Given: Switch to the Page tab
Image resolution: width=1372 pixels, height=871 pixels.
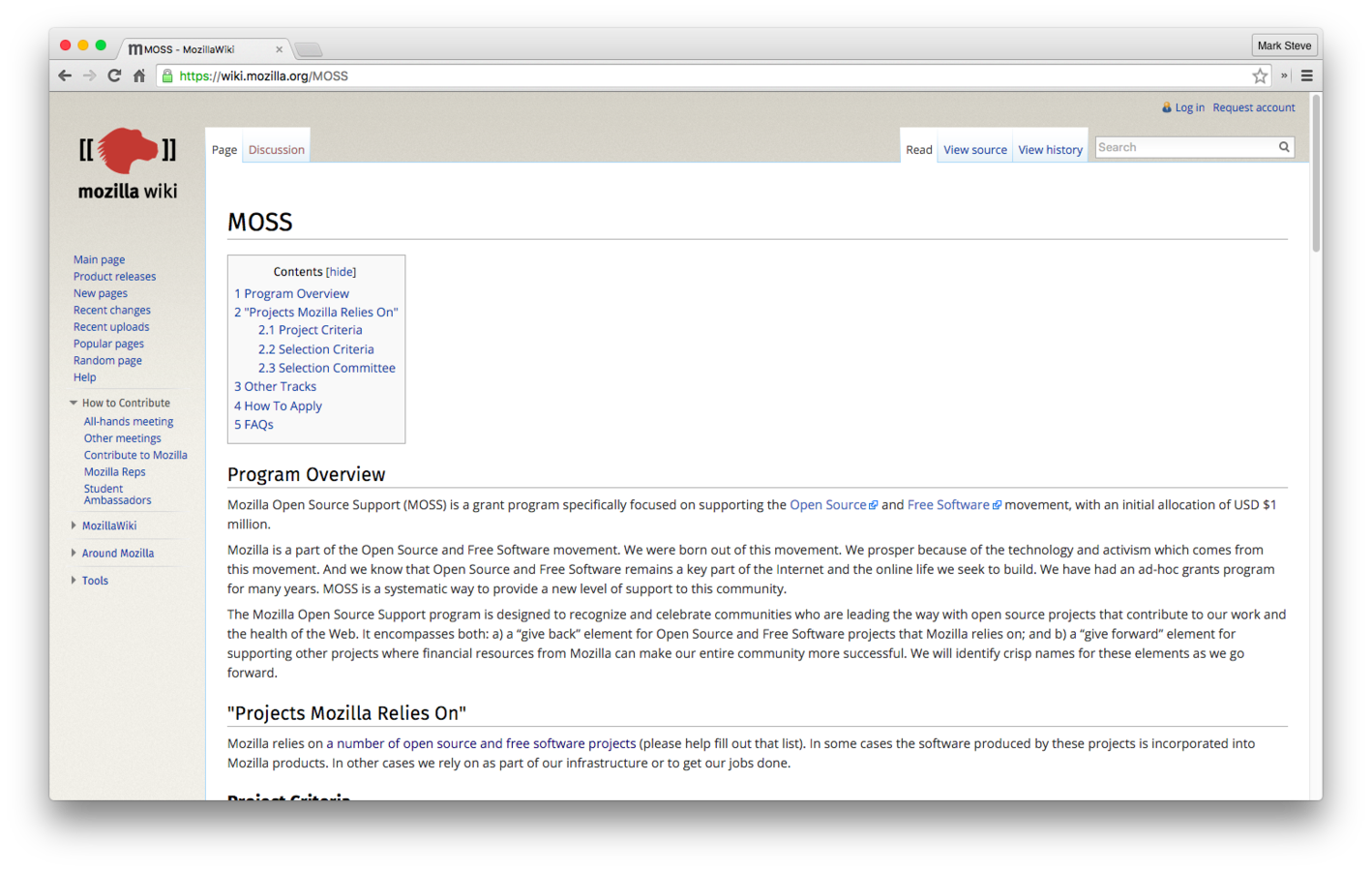Looking at the screenshot, I should [224, 150].
